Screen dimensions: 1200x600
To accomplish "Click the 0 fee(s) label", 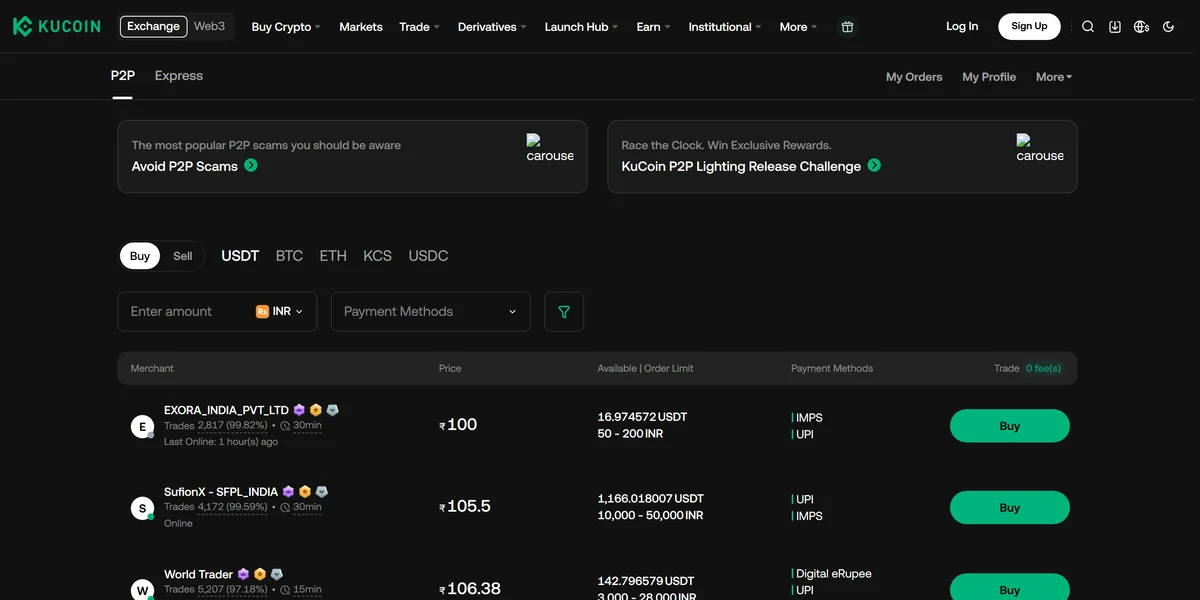I will coord(1043,368).
